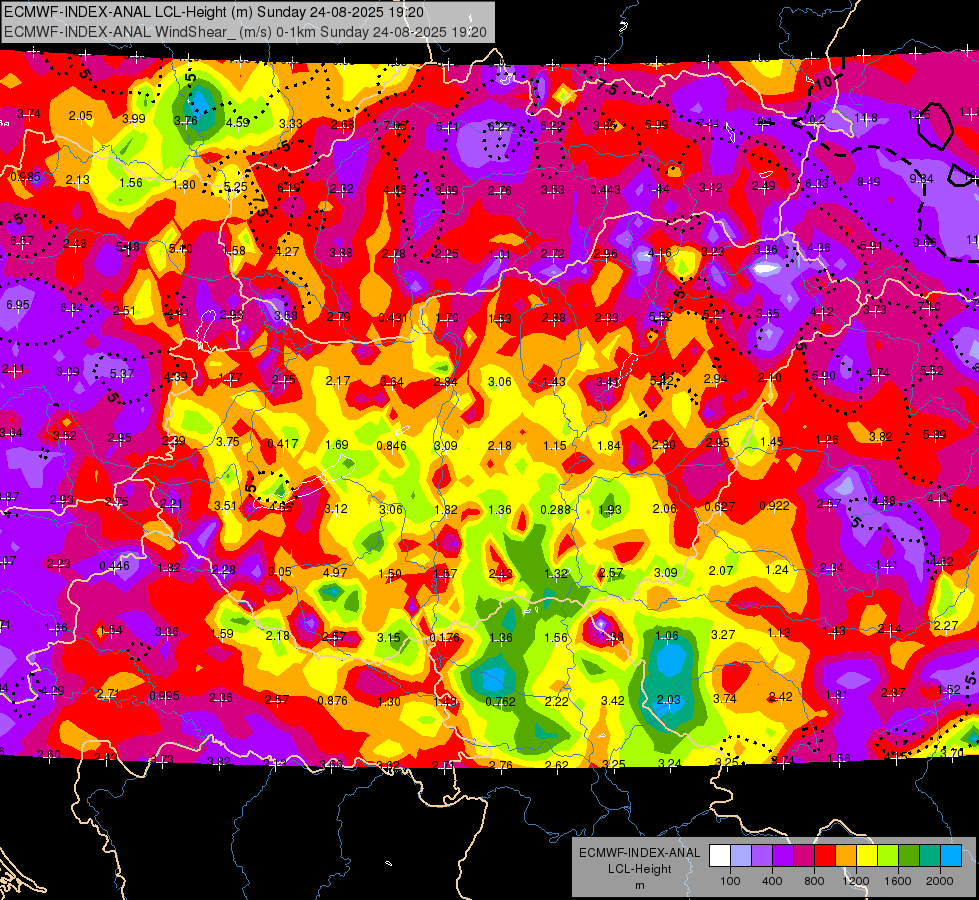This screenshot has width=979, height=900.
Task: Click the dashed contour label 10
Action: coord(824,81)
